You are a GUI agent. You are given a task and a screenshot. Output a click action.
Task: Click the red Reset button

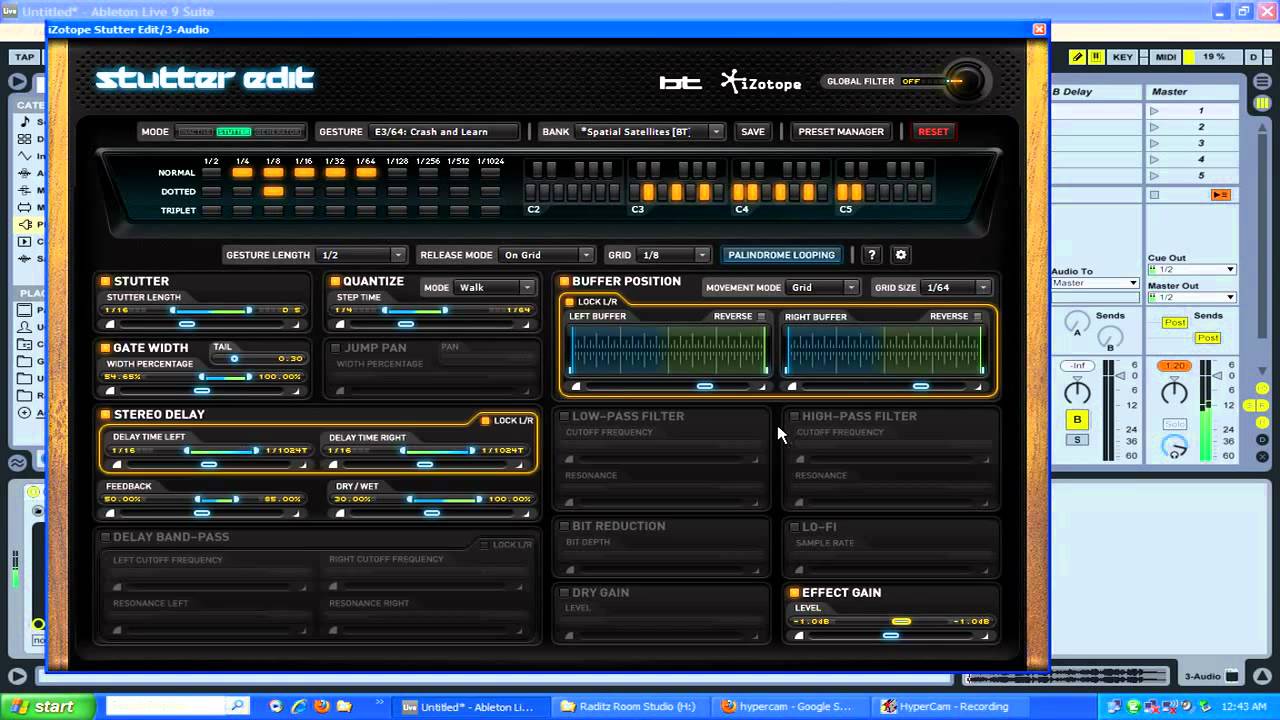pyautogui.click(x=933, y=132)
